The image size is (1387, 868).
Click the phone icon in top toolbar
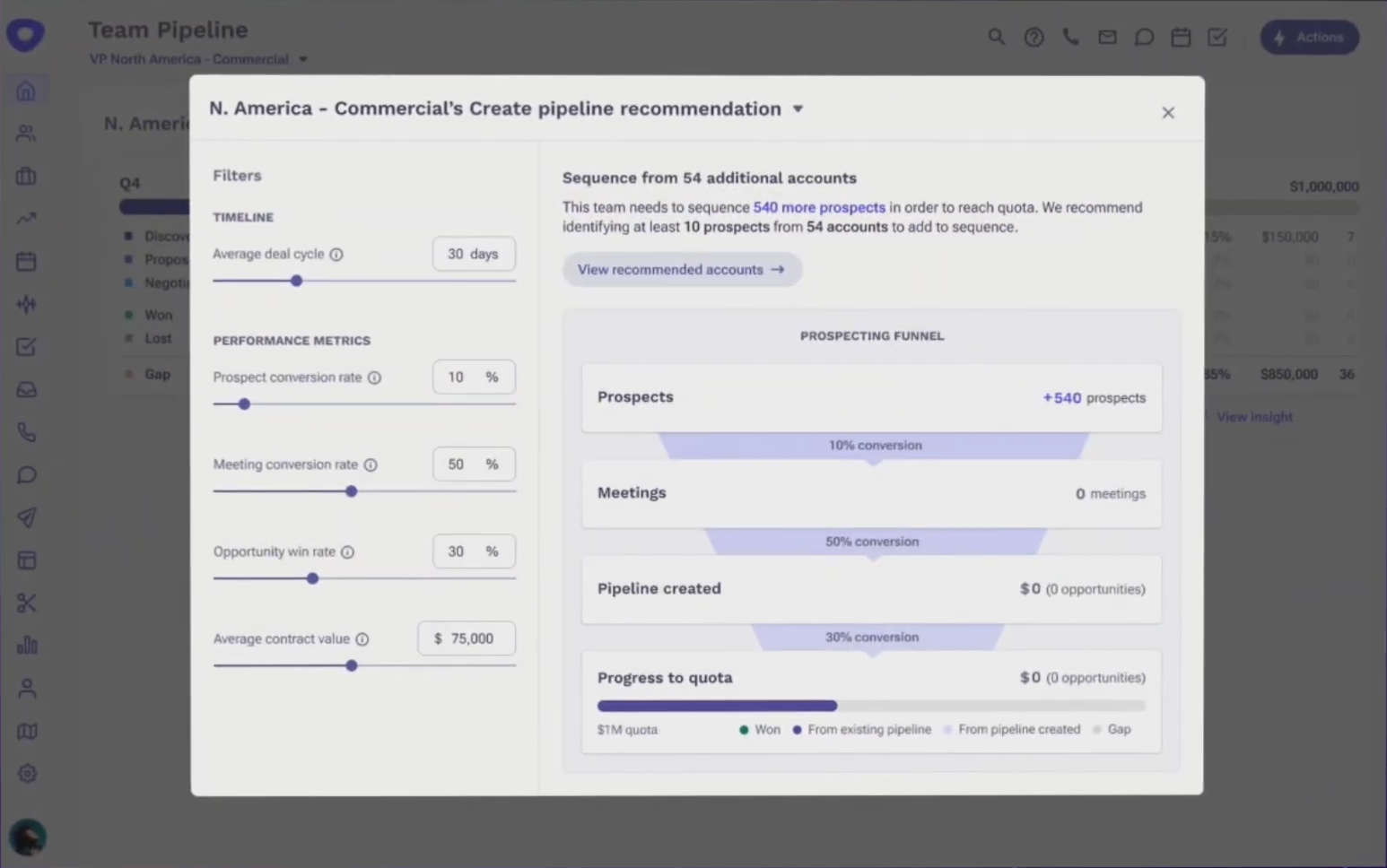tap(1070, 37)
